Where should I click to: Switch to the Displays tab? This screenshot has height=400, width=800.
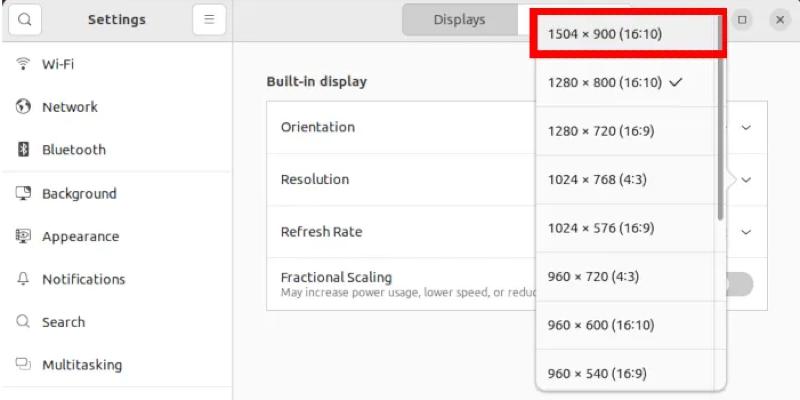459,20
